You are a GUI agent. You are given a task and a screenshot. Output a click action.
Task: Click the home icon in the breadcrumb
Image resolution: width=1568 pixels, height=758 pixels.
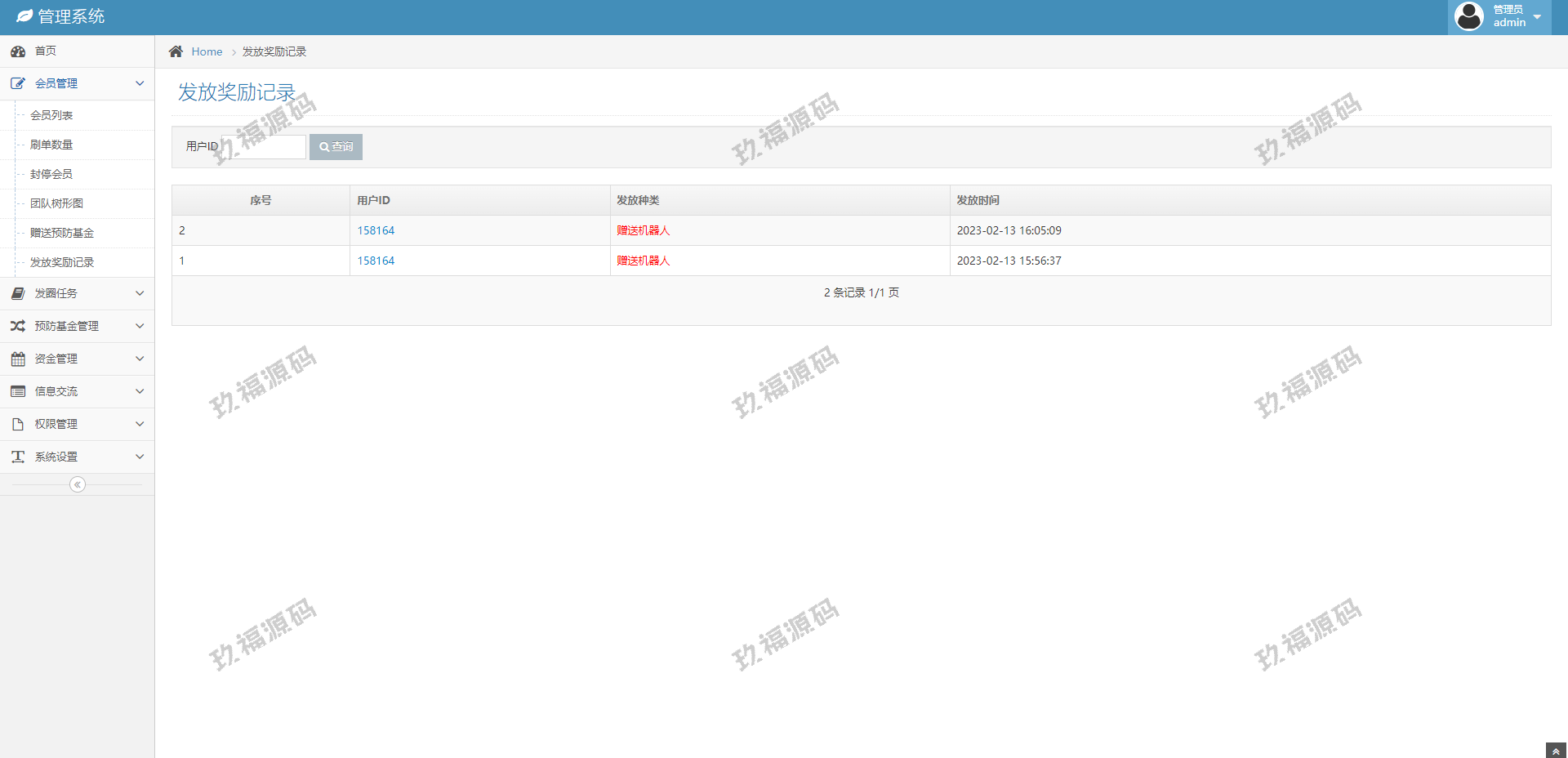(176, 51)
